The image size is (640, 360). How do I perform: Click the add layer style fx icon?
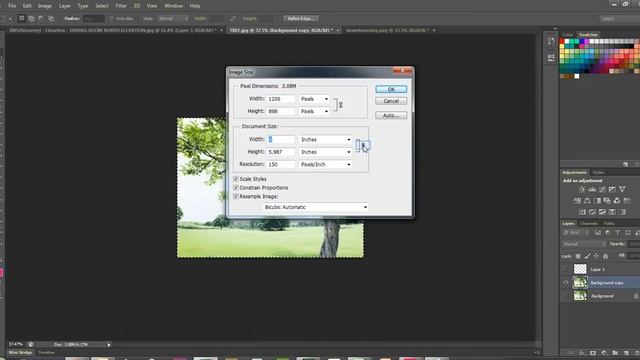pos(582,353)
